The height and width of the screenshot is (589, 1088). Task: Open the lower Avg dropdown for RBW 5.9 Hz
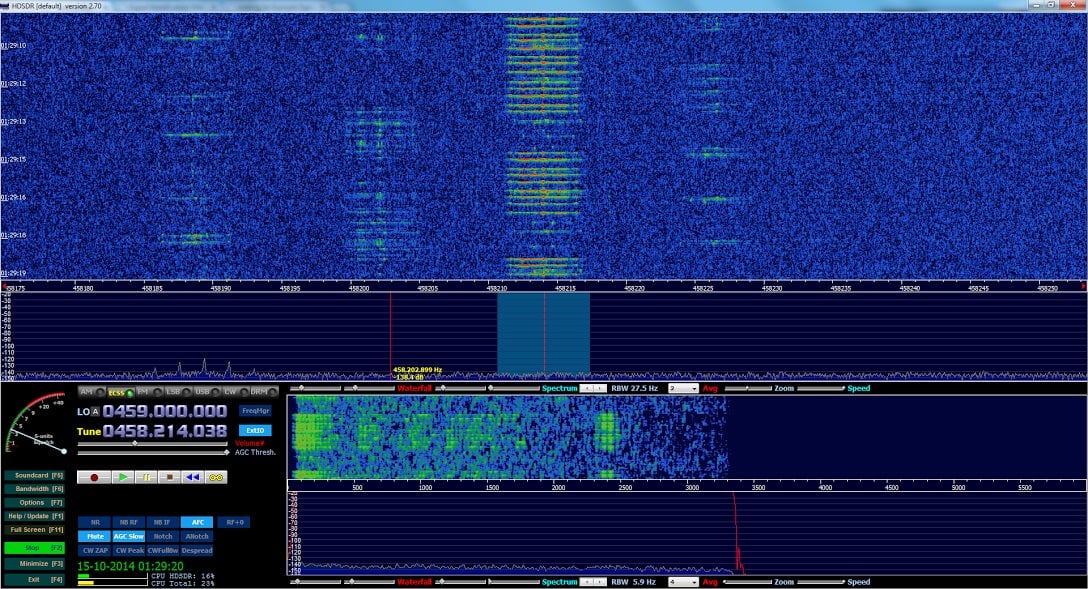pos(683,582)
